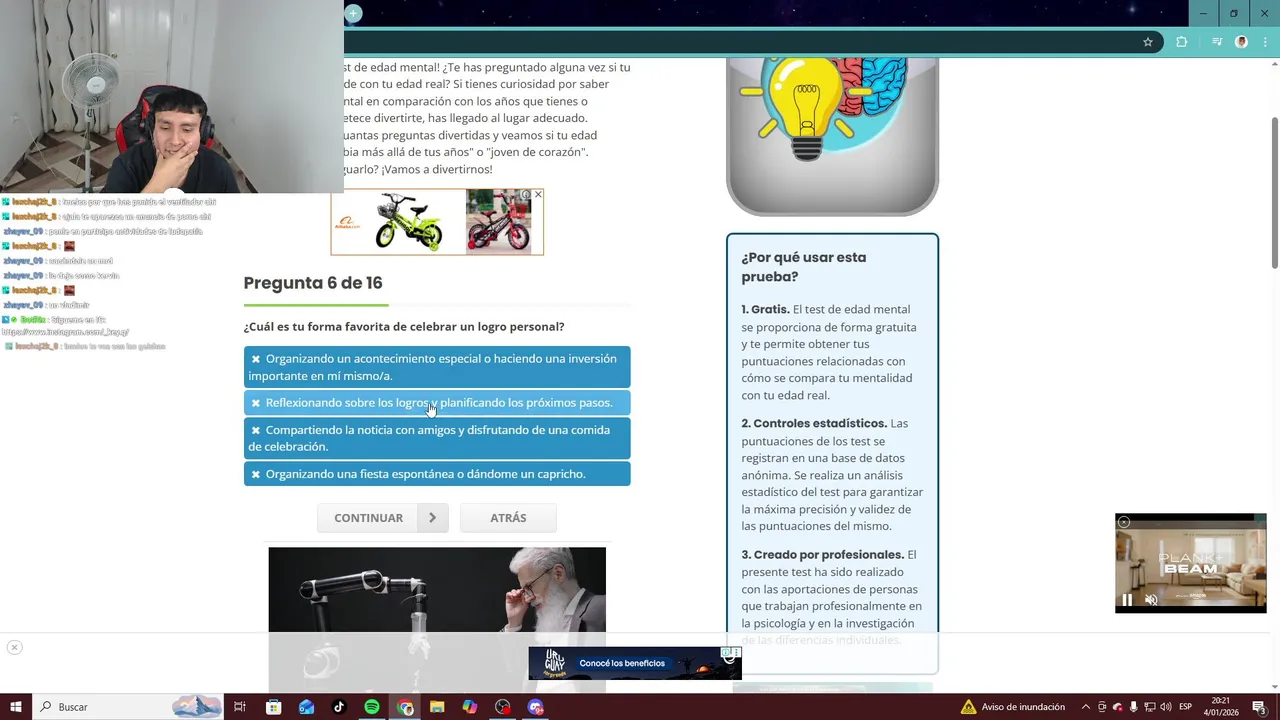Open the Windows Start menu

pyautogui.click(x=16, y=707)
